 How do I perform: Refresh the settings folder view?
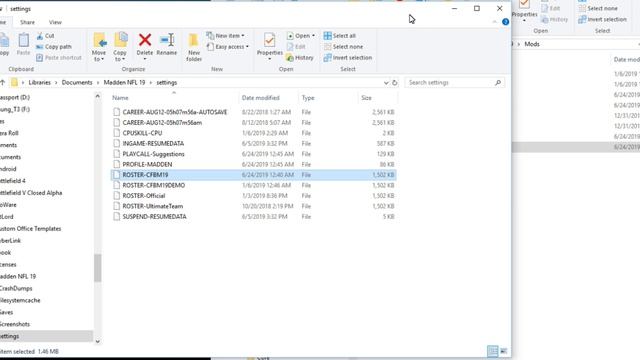[395, 83]
